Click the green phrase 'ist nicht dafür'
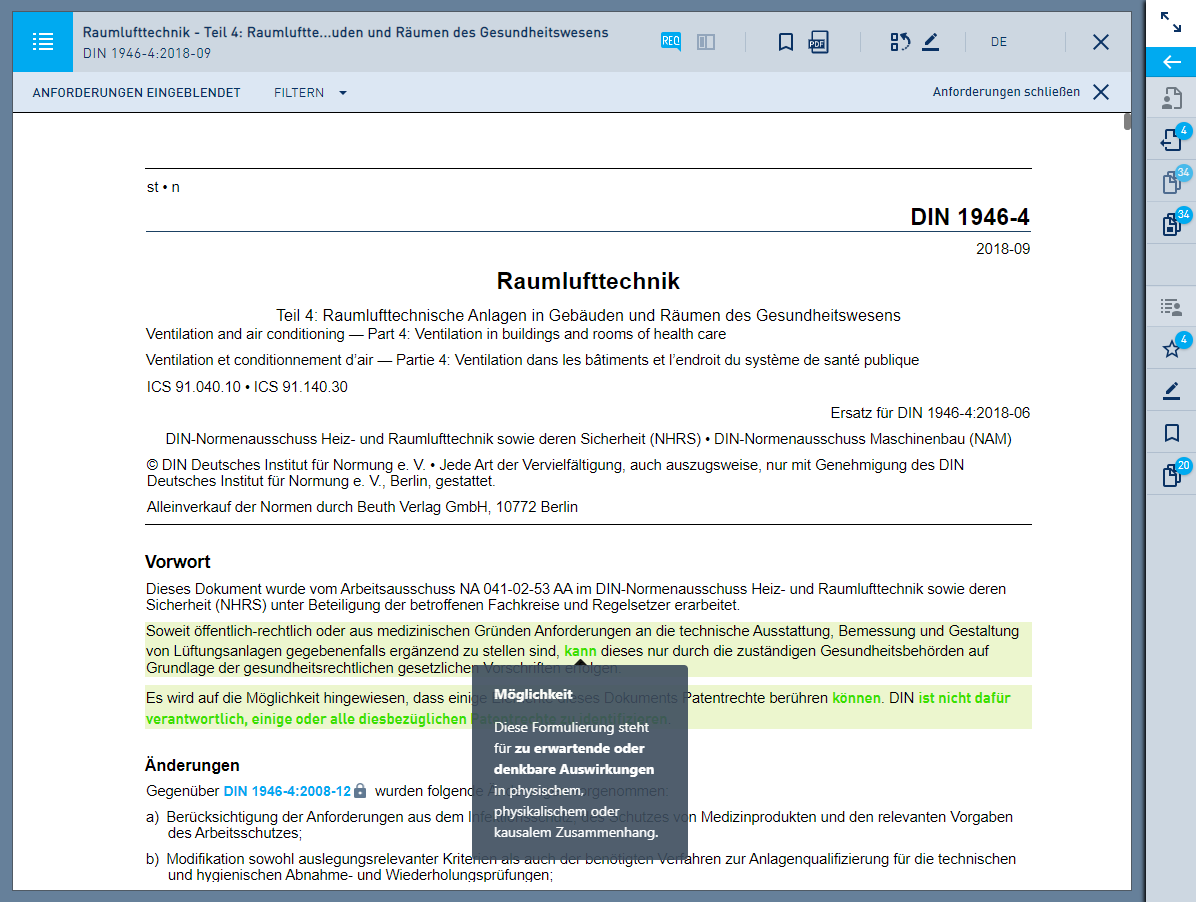 point(964,698)
